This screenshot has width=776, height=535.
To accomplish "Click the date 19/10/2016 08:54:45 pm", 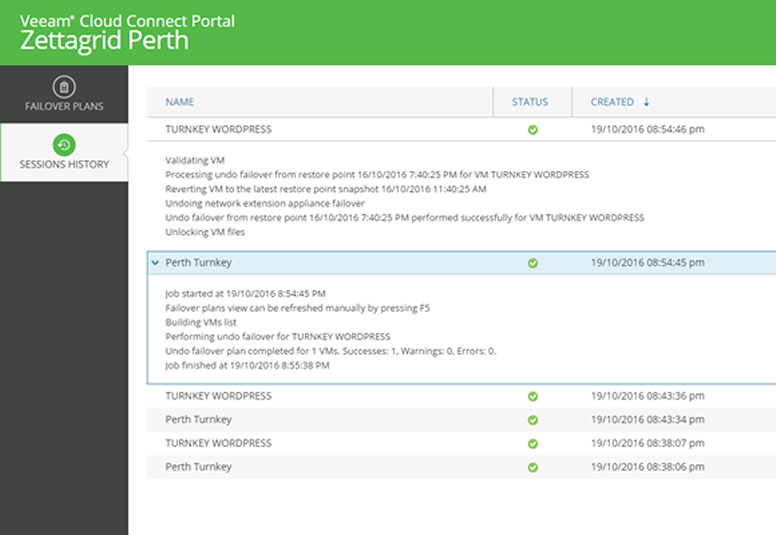I will click(x=647, y=262).
